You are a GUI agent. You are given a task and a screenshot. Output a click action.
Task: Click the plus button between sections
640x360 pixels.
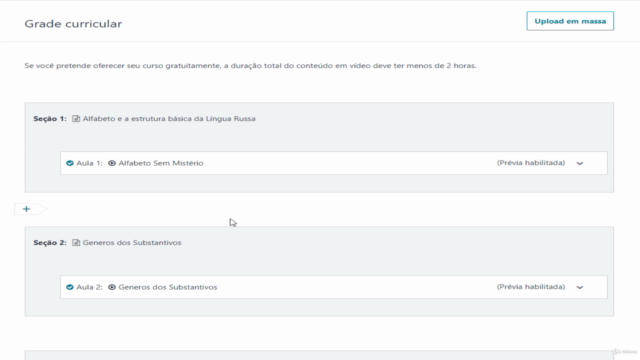27,209
